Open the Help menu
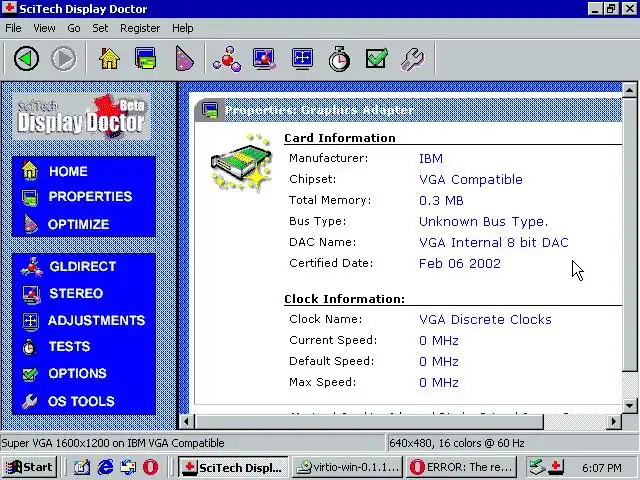Image resolution: width=640 pixels, height=480 pixels. tap(182, 28)
